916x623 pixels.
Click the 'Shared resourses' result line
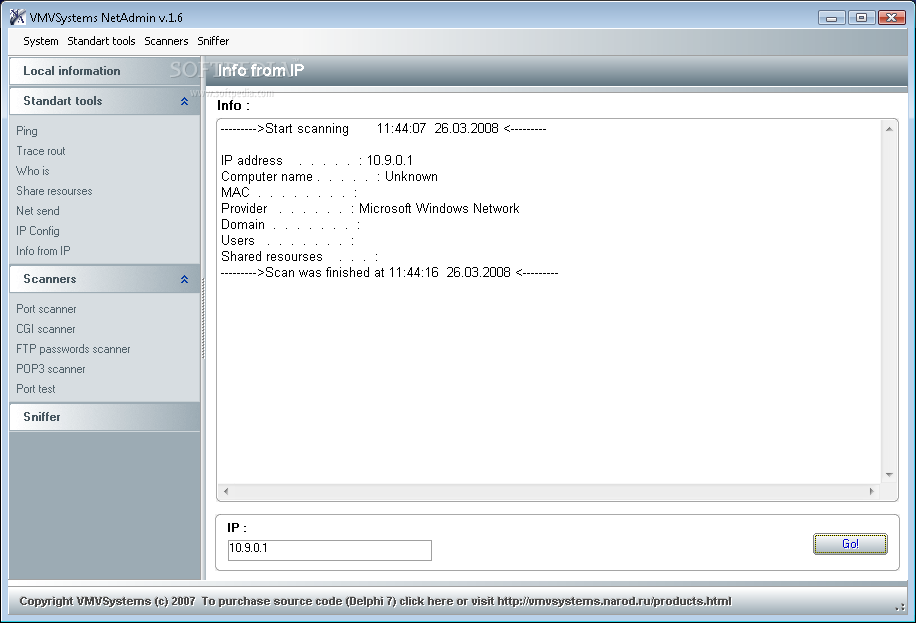tap(299, 257)
